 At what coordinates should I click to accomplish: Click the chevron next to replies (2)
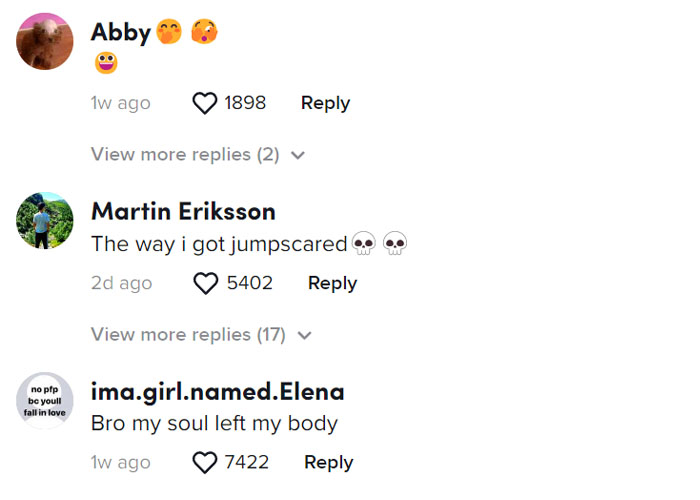coord(298,155)
